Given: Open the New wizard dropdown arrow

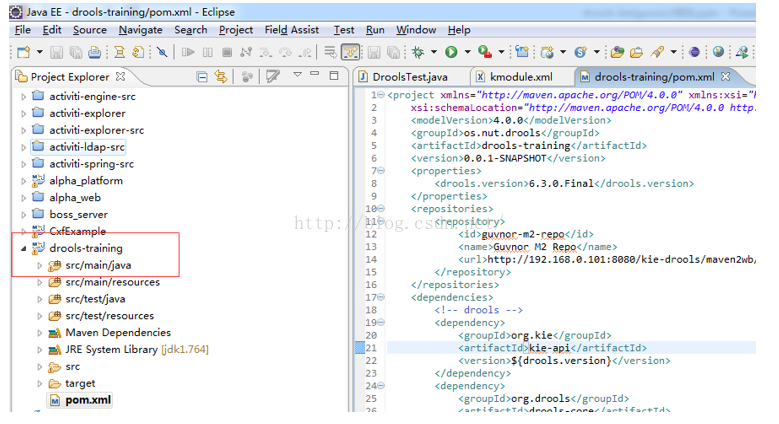Looking at the screenshot, I should [x=39, y=52].
